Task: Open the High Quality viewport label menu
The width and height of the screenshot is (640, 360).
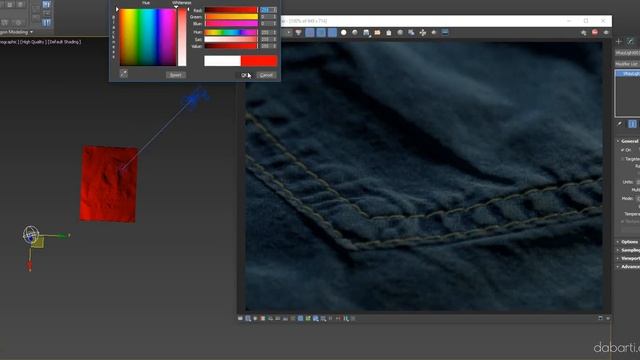Action: [32, 42]
